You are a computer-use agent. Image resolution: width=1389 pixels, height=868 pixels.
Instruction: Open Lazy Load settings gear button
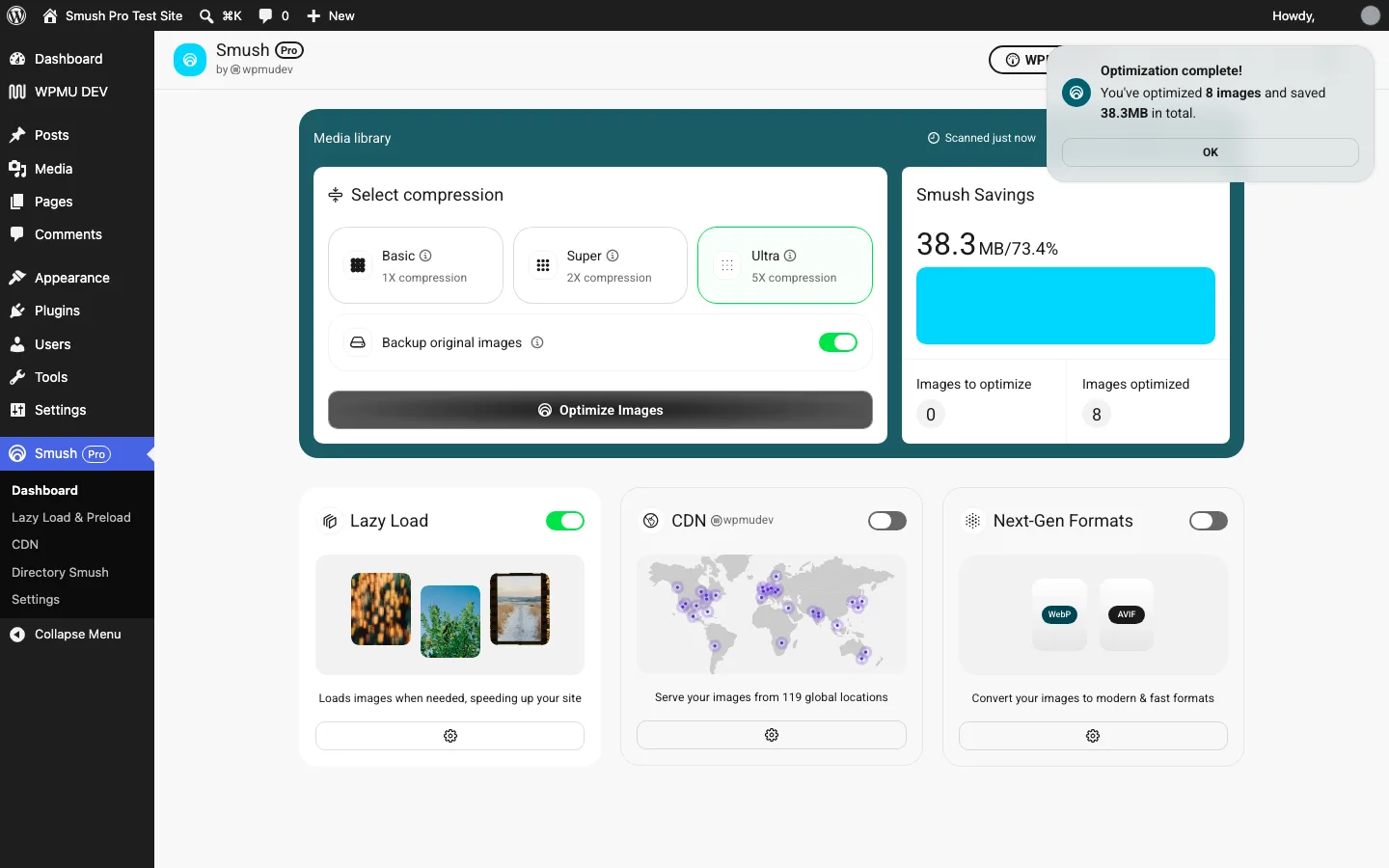(x=449, y=736)
